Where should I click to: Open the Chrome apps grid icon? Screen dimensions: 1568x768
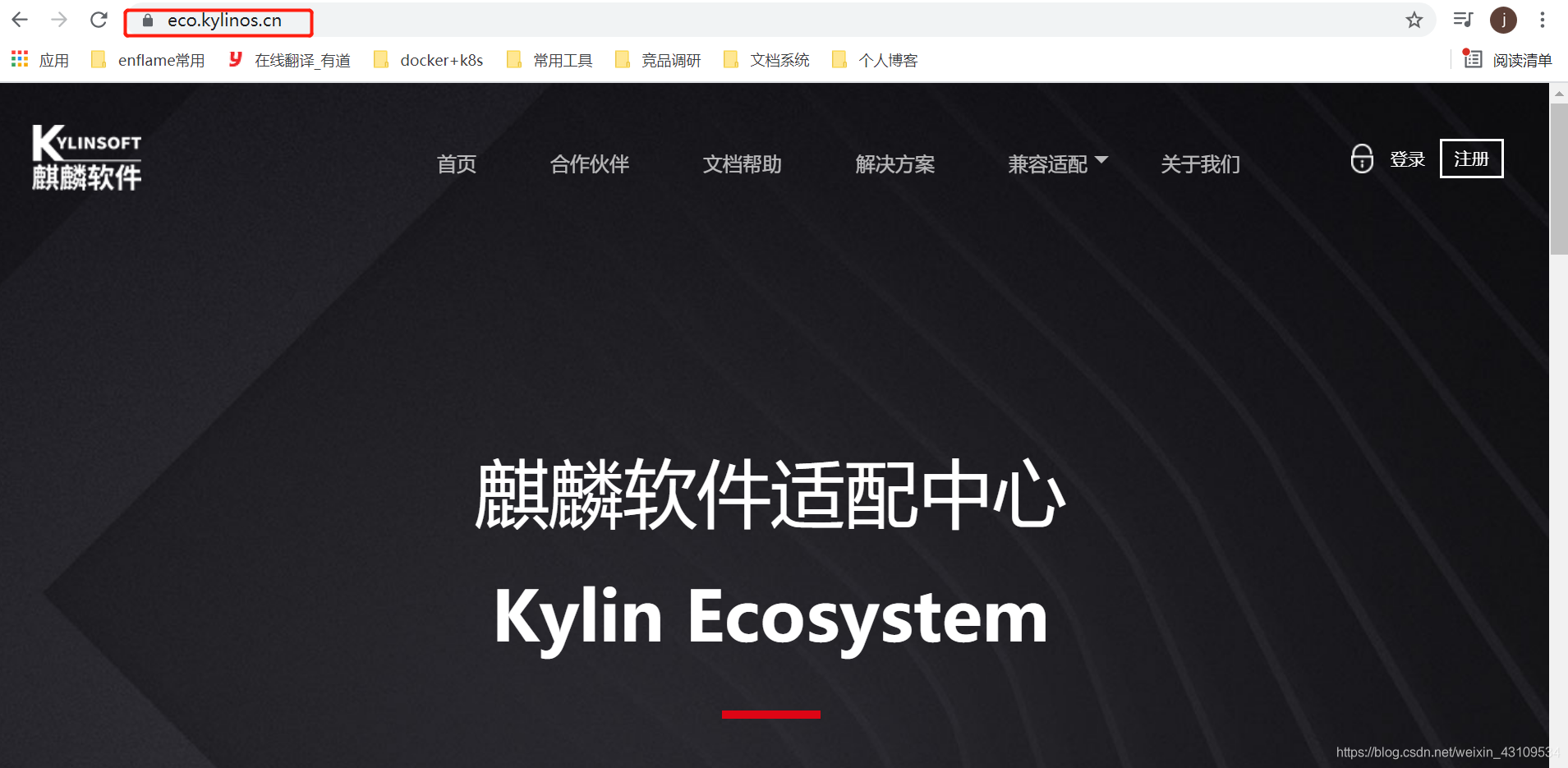pyautogui.click(x=18, y=58)
